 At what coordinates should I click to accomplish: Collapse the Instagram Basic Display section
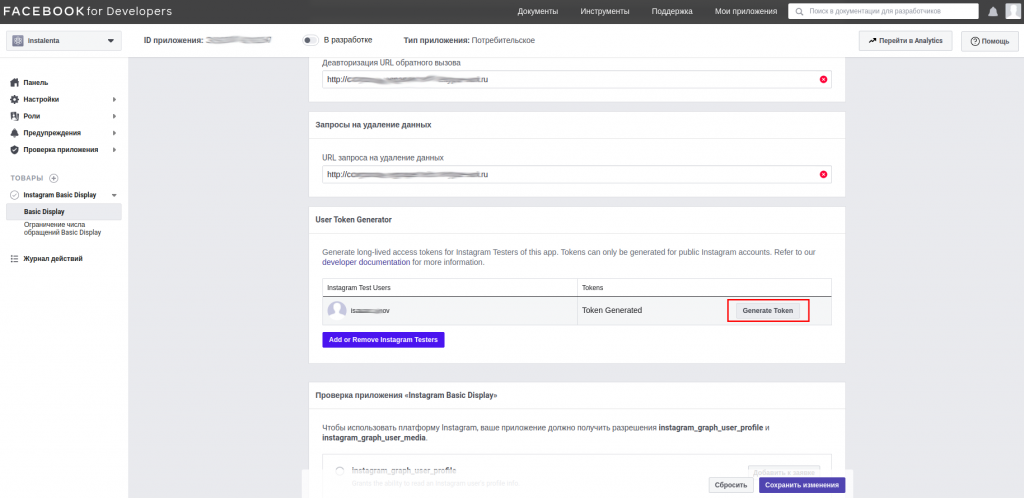114,195
